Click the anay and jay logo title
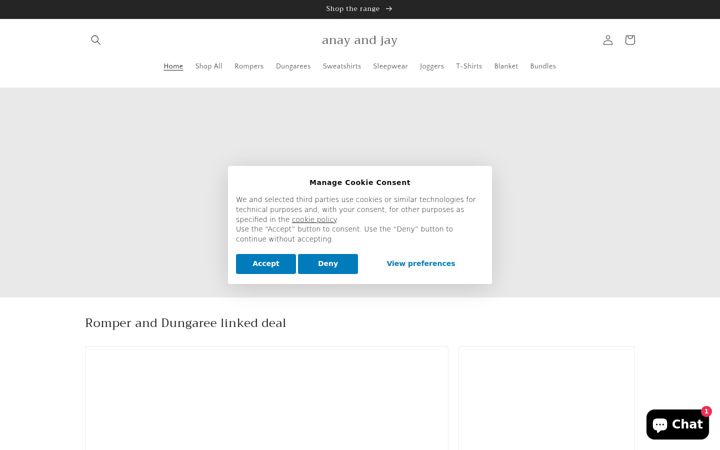This screenshot has width=720, height=450. (360, 40)
